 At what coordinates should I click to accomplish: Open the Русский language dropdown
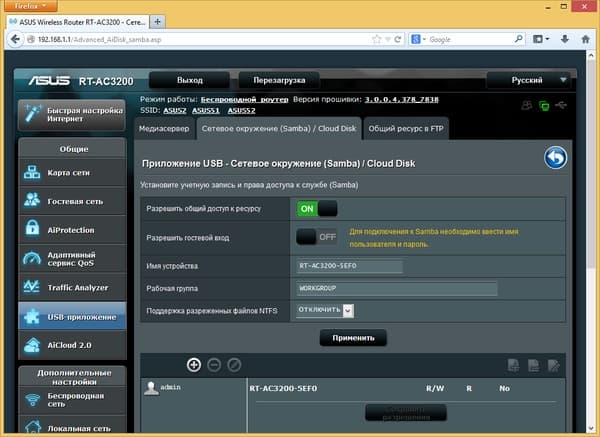(528, 80)
